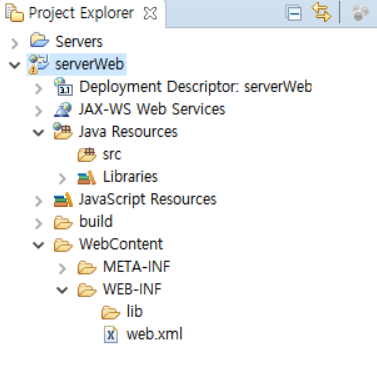Click the lib folder icon
Viewport: 377px width, 387px height.
[111, 312]
